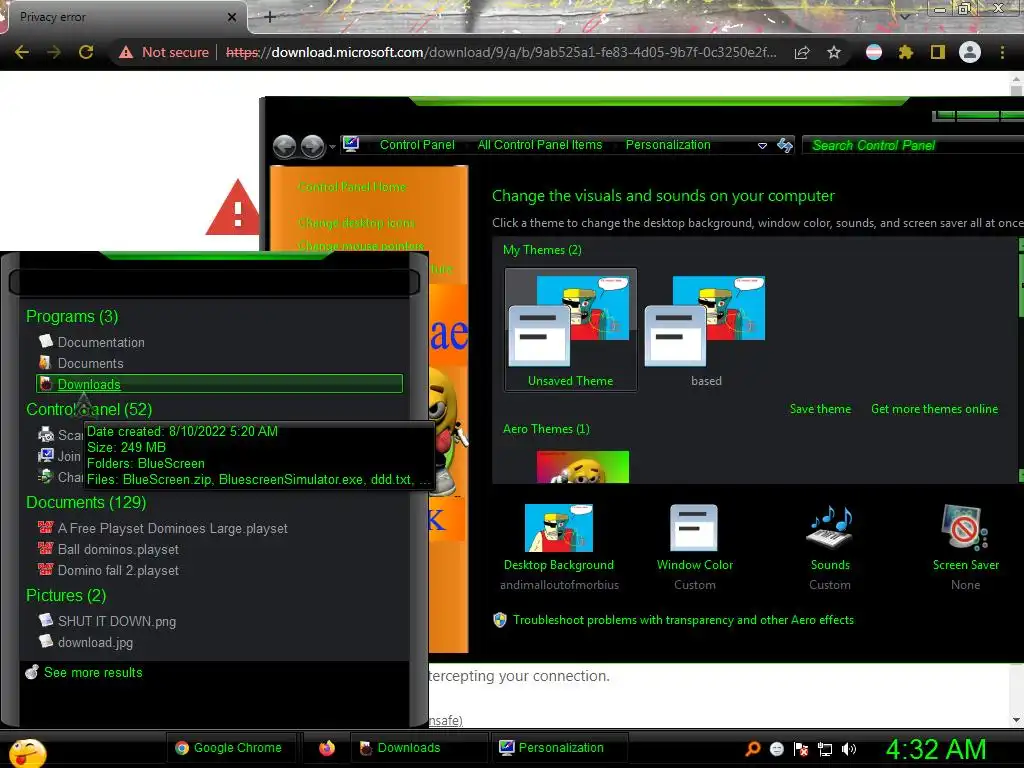
Task: Click the Action Center flag tray icon
Action: [x=801, y=749]
